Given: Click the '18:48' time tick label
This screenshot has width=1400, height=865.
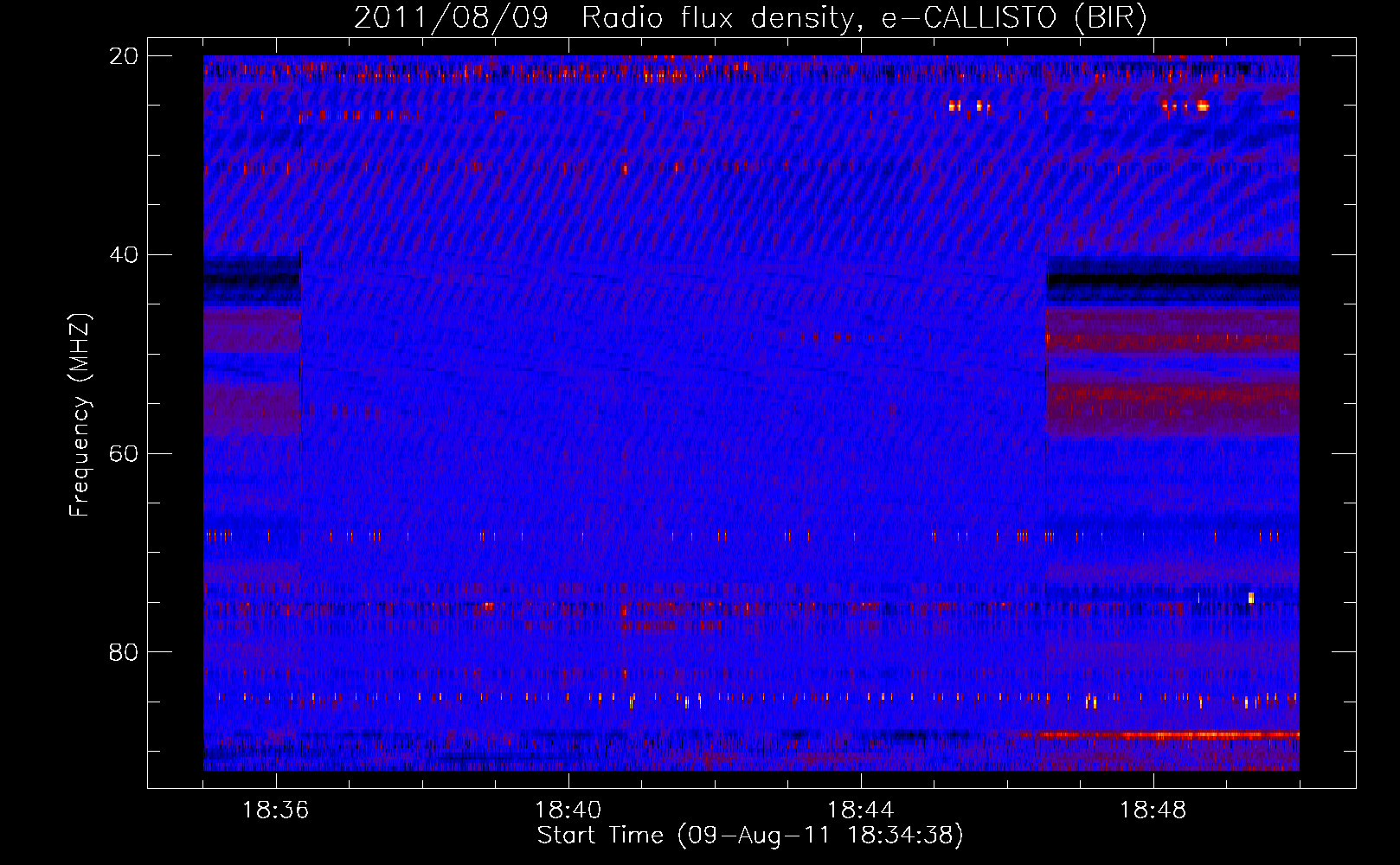Looking at the screenshot, I should [1153, 811].
